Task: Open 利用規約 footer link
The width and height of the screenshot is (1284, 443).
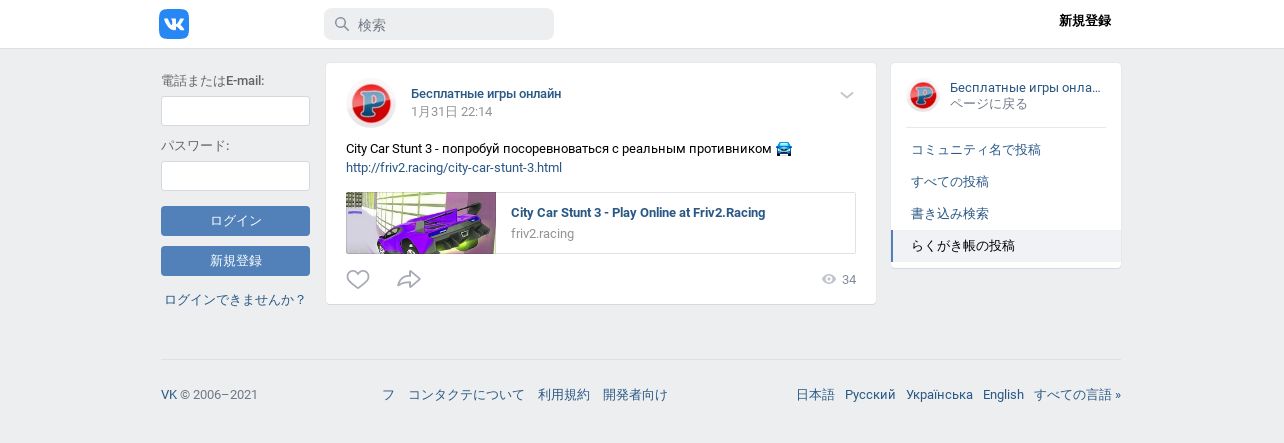Action: coord(564,395)
